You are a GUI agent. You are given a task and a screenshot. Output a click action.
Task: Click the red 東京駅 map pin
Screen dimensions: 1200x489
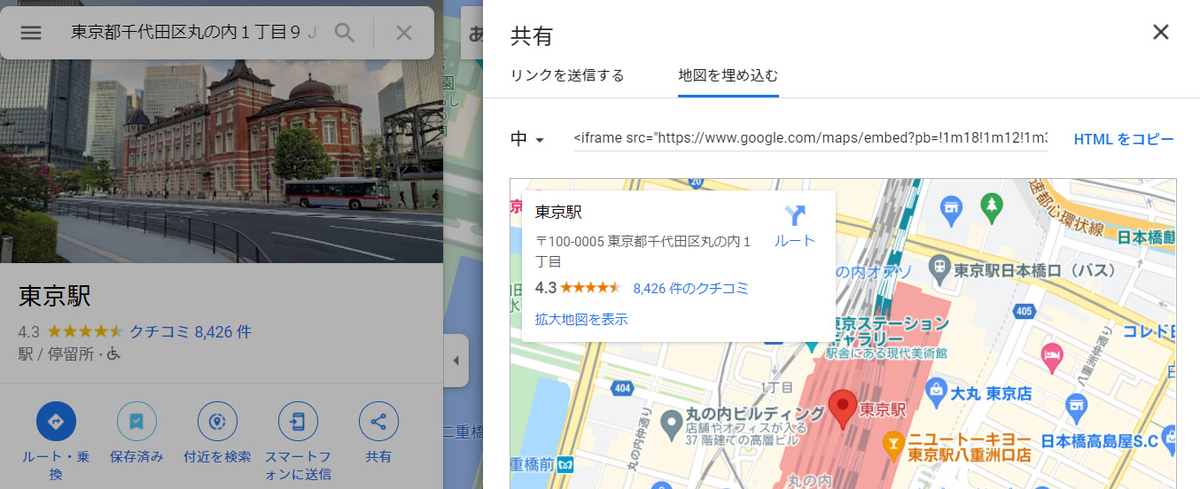(843, 409)
